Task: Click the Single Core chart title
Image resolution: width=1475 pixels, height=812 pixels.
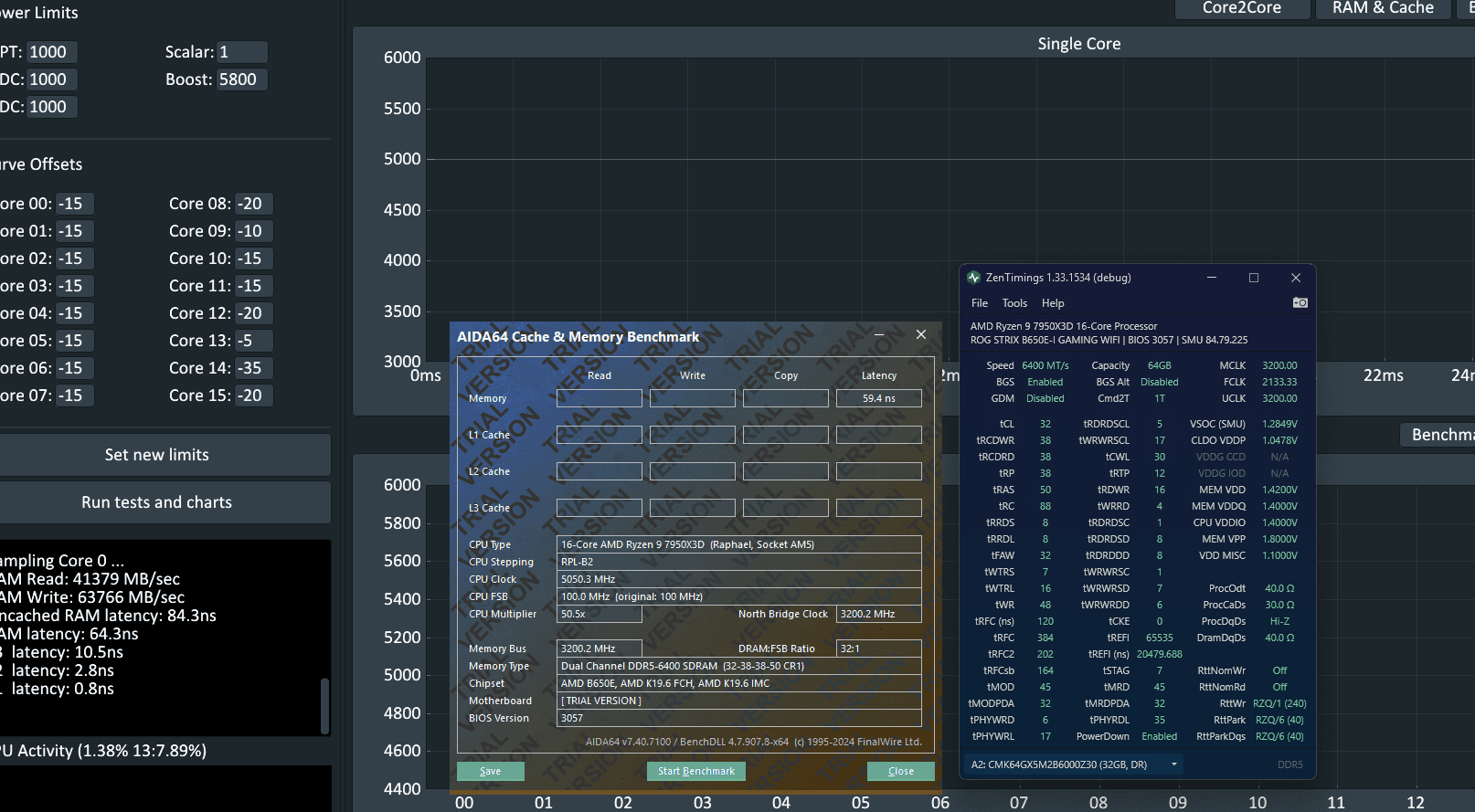Action: click(1078, 44)
